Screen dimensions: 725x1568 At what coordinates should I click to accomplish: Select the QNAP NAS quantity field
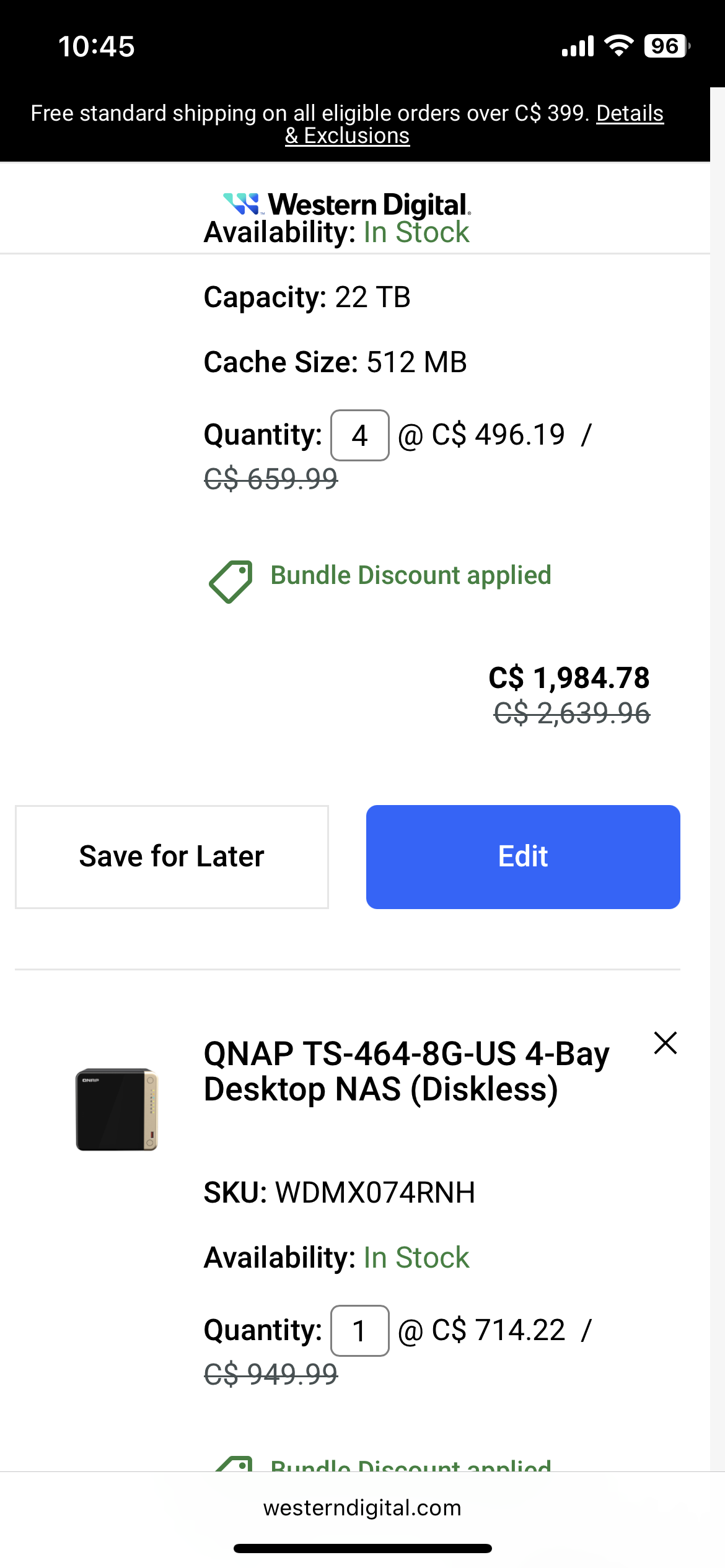click(360, 1331)
